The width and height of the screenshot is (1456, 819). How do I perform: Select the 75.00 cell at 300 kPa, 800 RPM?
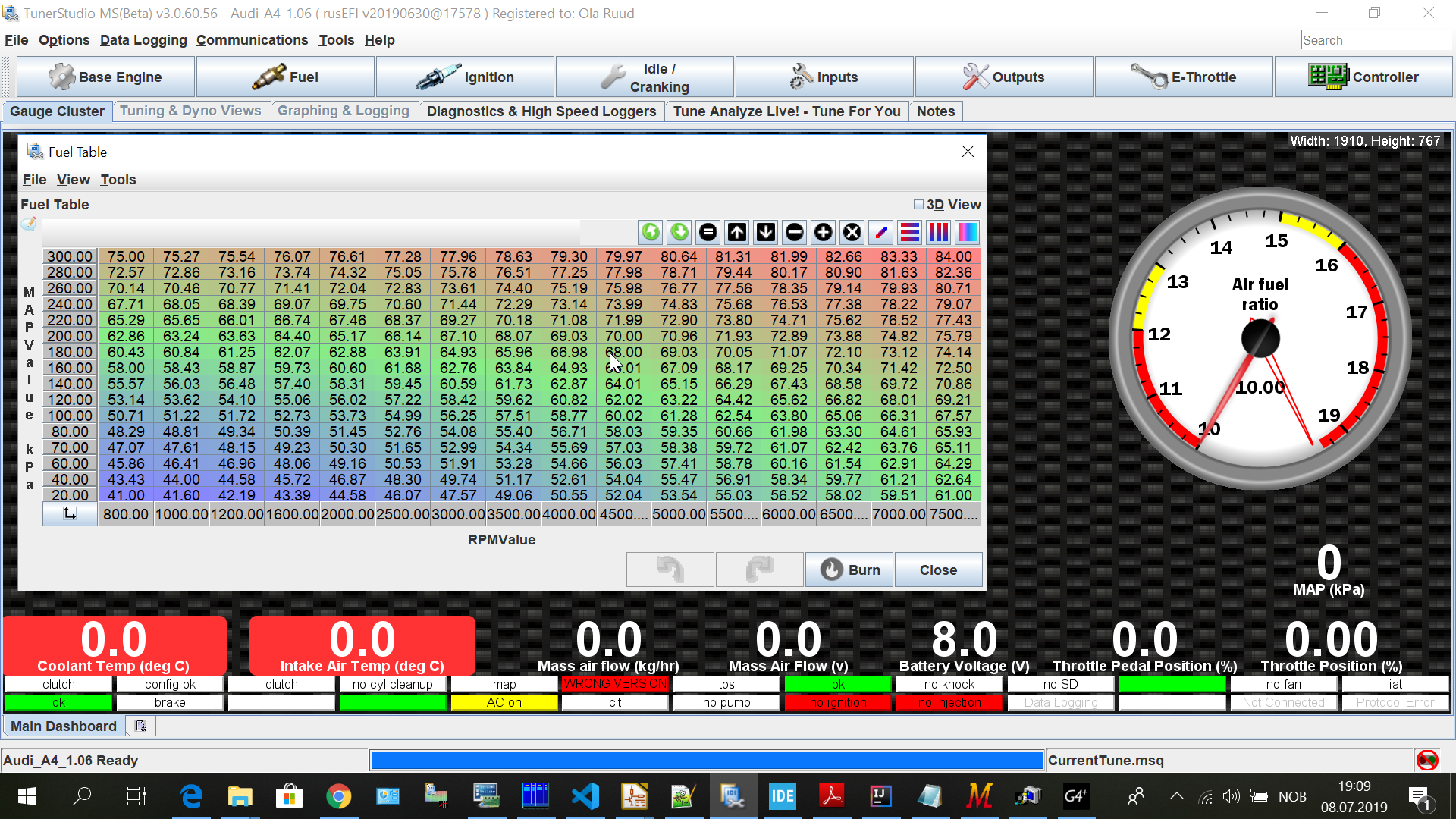click(x=126, y=256)
